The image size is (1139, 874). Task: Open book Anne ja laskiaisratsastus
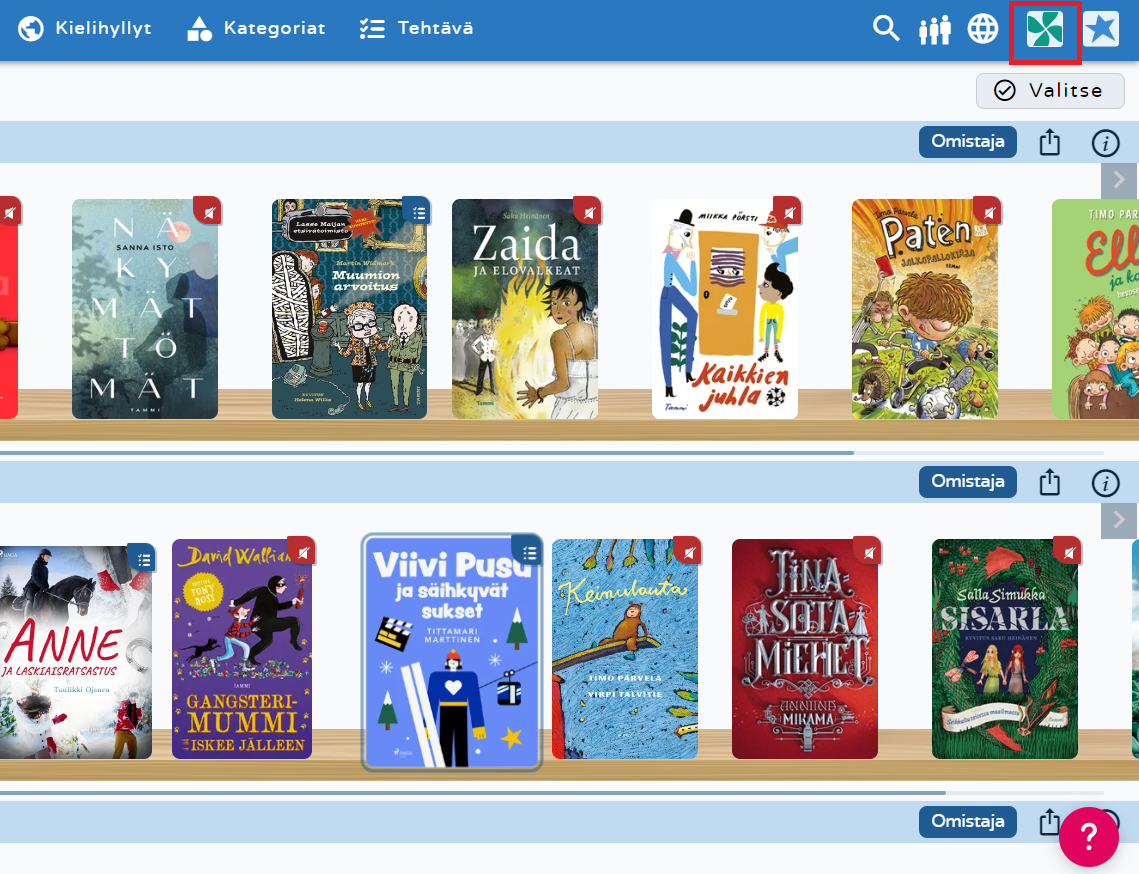[x=76, y=652]
